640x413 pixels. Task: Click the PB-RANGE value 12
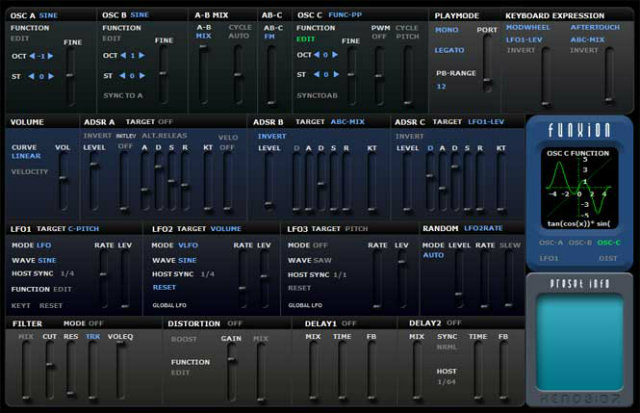441,87
